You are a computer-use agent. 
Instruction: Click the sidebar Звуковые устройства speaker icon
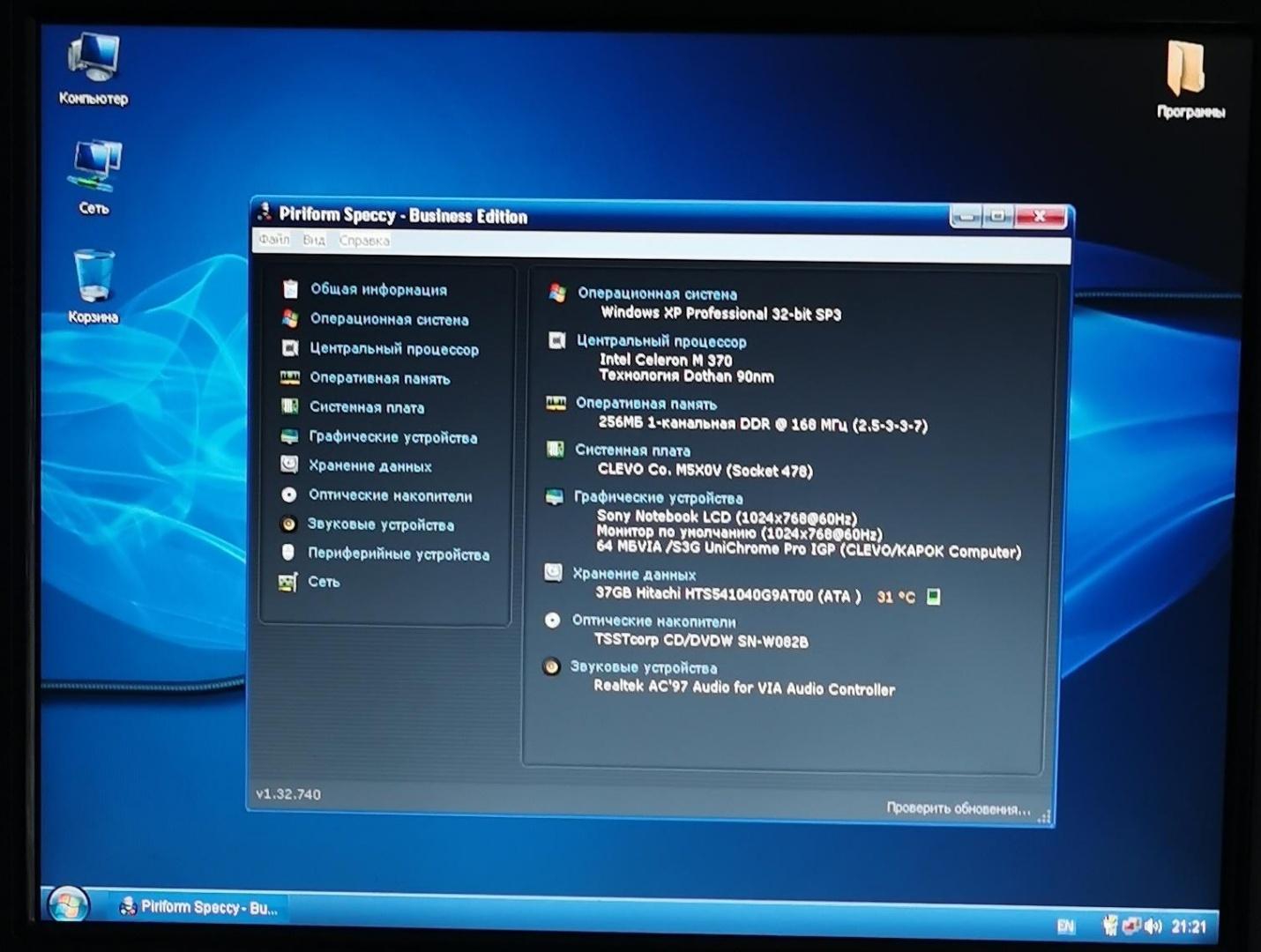[288, 524]
